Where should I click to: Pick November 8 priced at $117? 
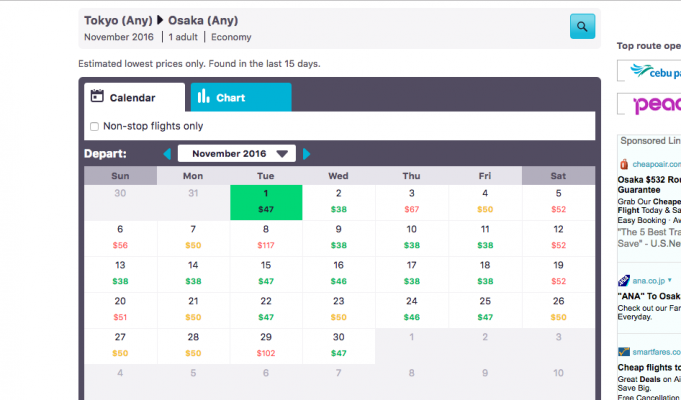[265, 237]
